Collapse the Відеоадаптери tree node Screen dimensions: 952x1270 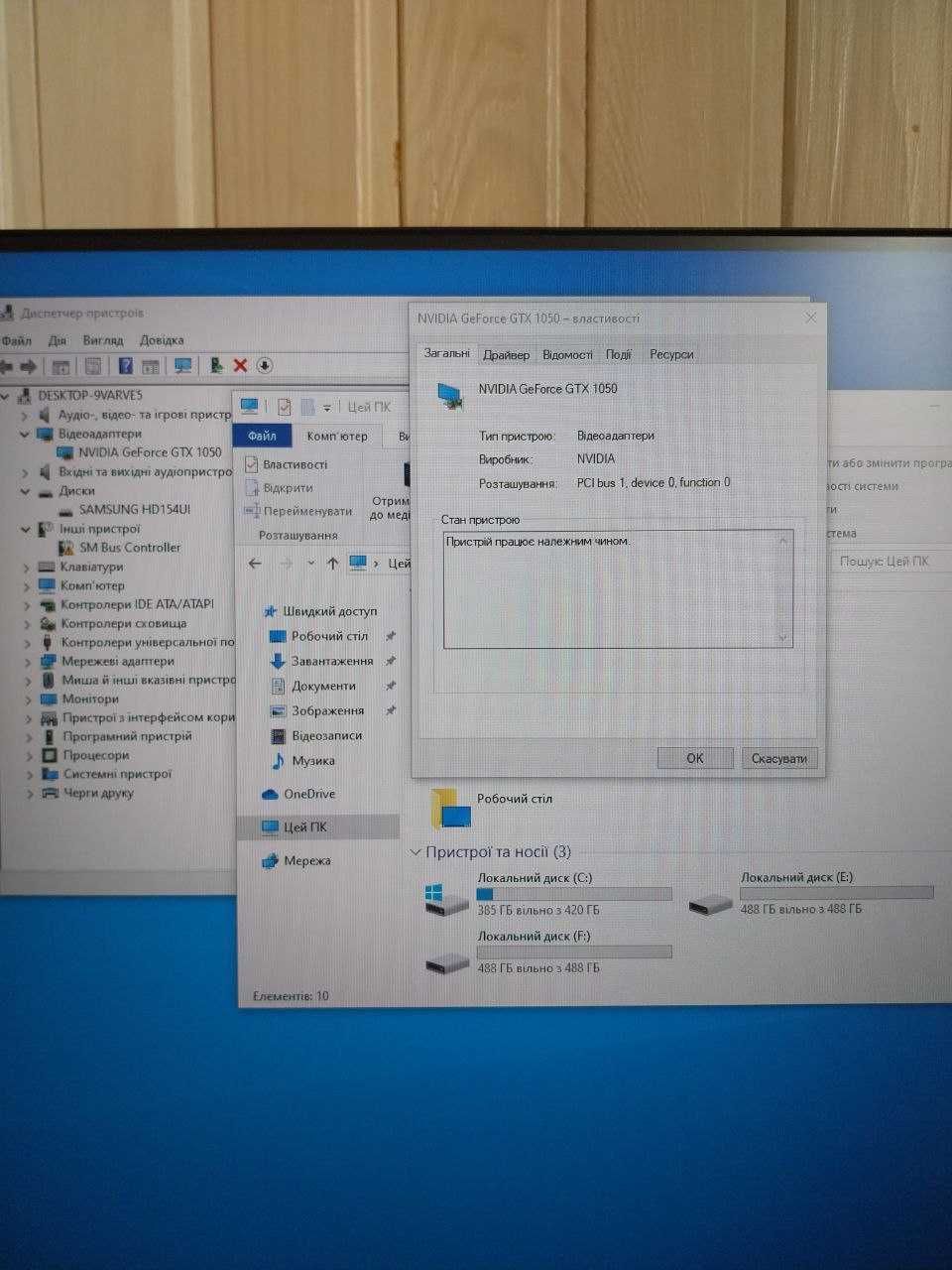click(25, 434)
